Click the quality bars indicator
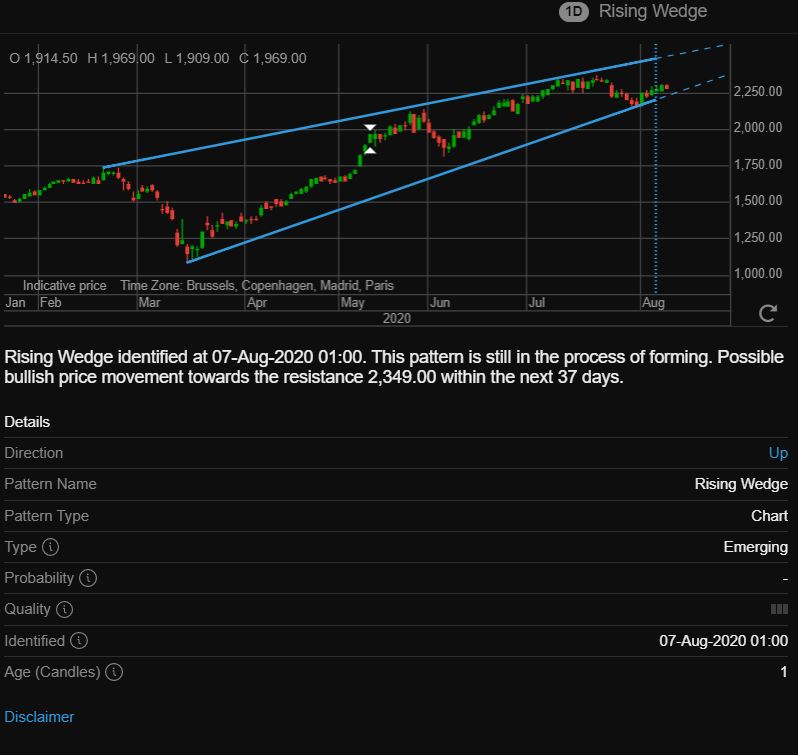 tap(779, 609)
